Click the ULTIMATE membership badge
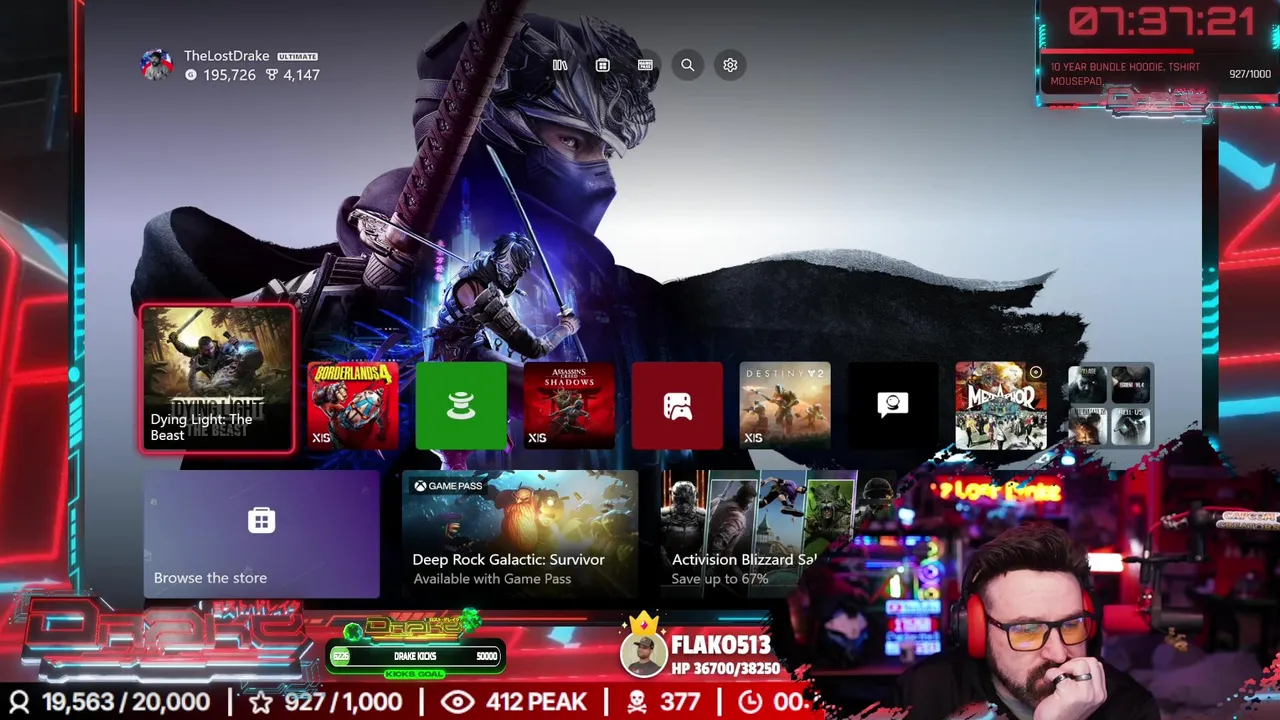Screen dimensions: 1280x720 coord(297,57)
